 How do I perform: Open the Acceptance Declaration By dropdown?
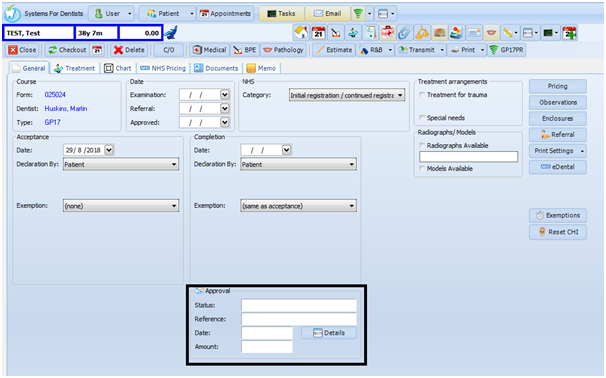pyautogui.click(x=121, y=164)
